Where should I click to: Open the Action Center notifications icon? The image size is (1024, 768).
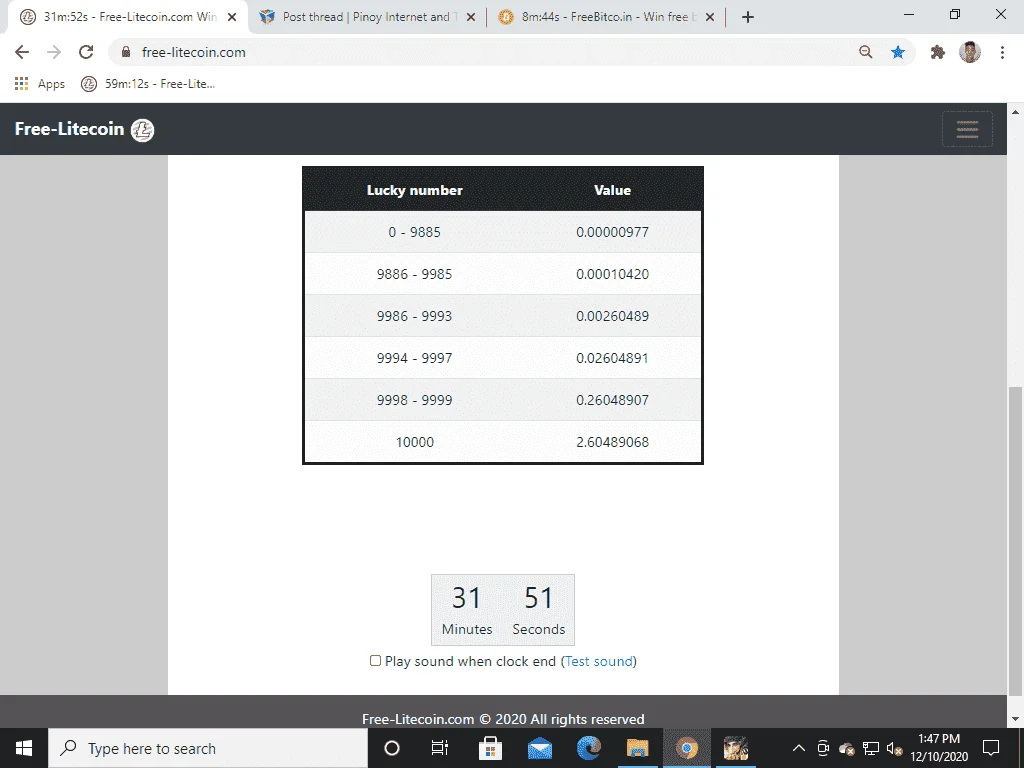pos(991,748)
